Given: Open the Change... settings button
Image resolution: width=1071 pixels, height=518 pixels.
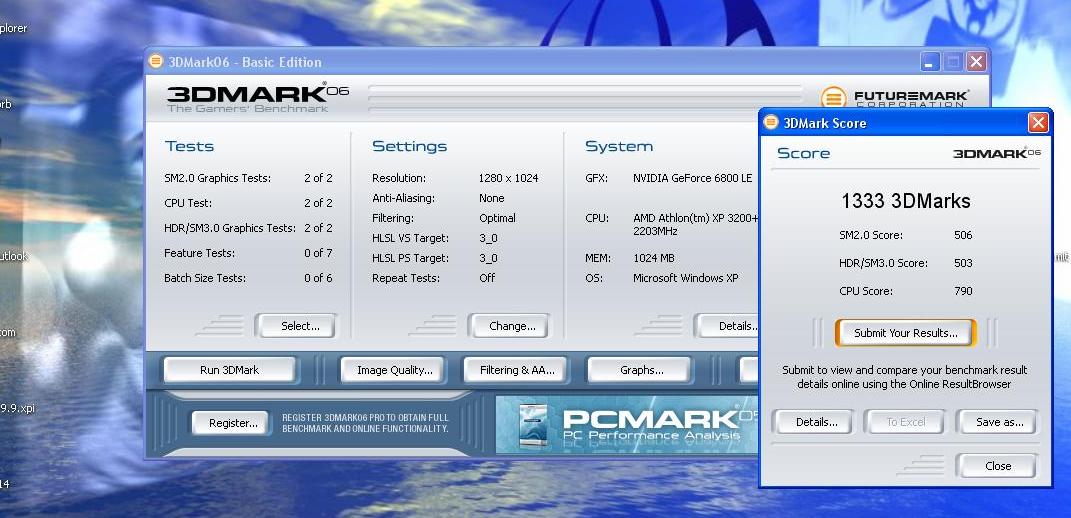Looking at the screenshot, I should click(x=508, y=326).
